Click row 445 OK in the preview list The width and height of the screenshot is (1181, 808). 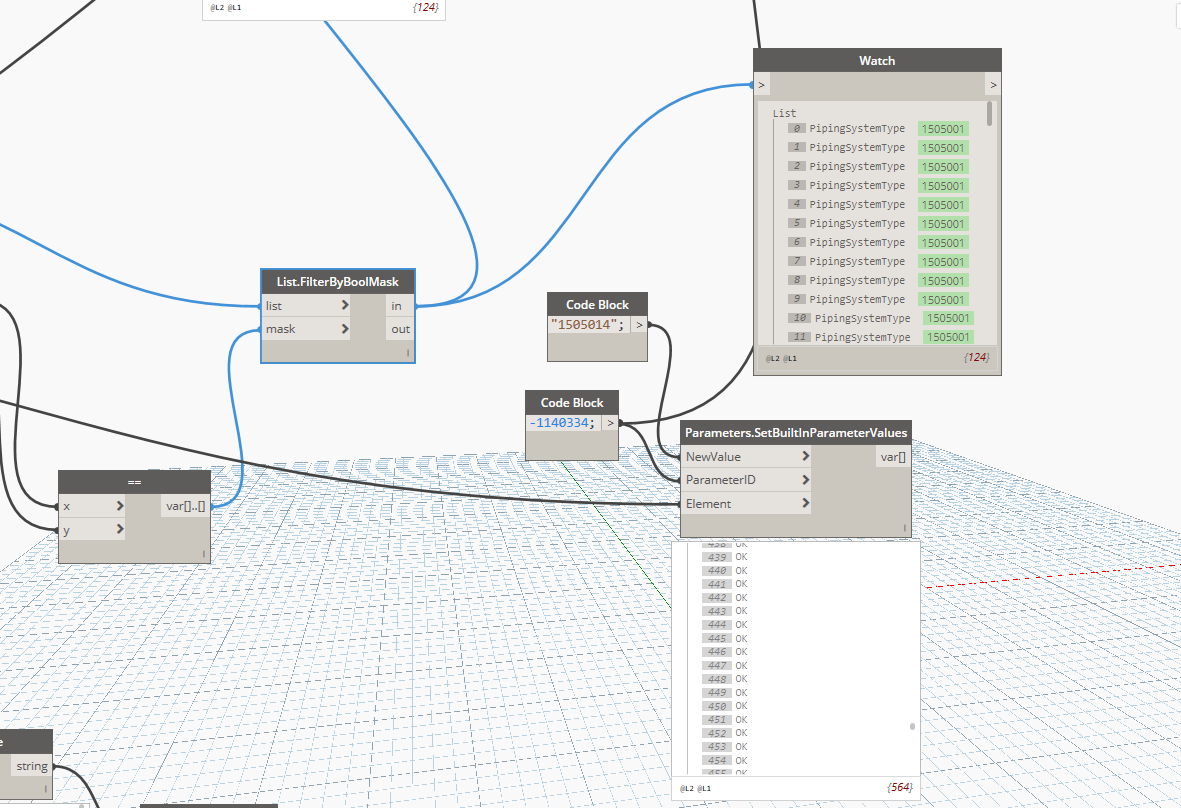point(725,639)
